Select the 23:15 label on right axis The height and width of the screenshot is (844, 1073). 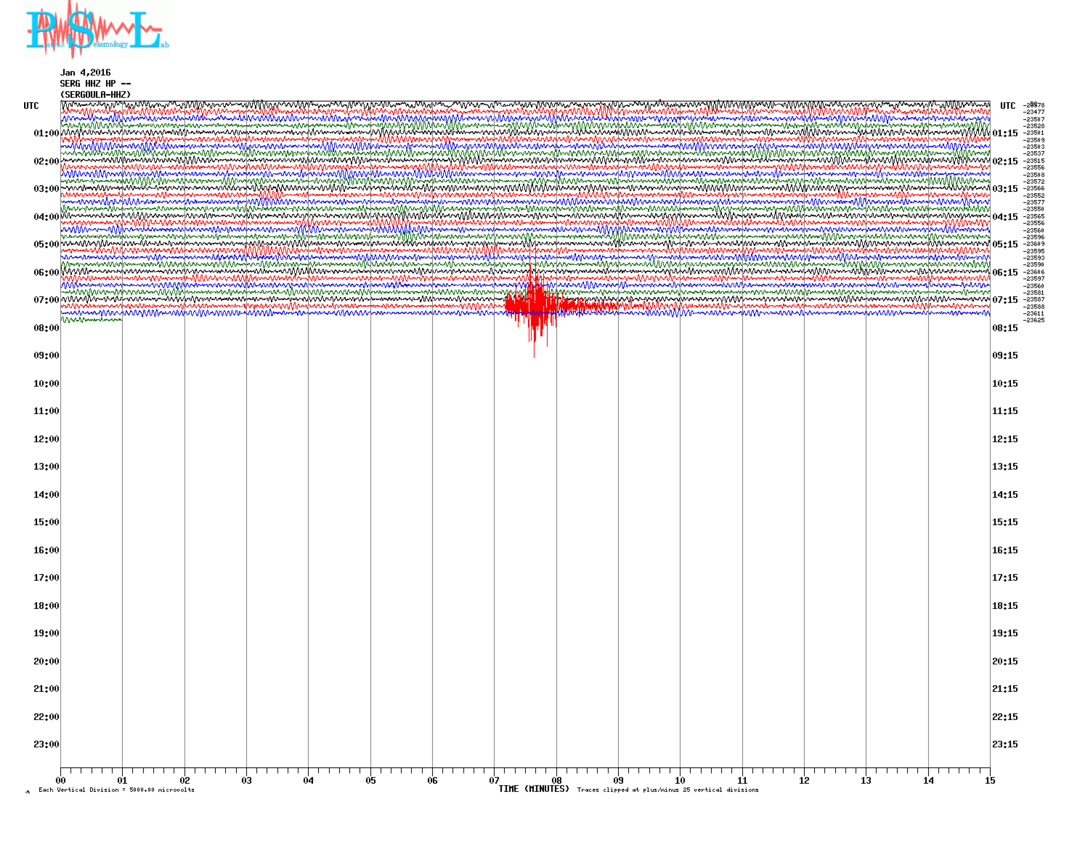pos(1004,744)
